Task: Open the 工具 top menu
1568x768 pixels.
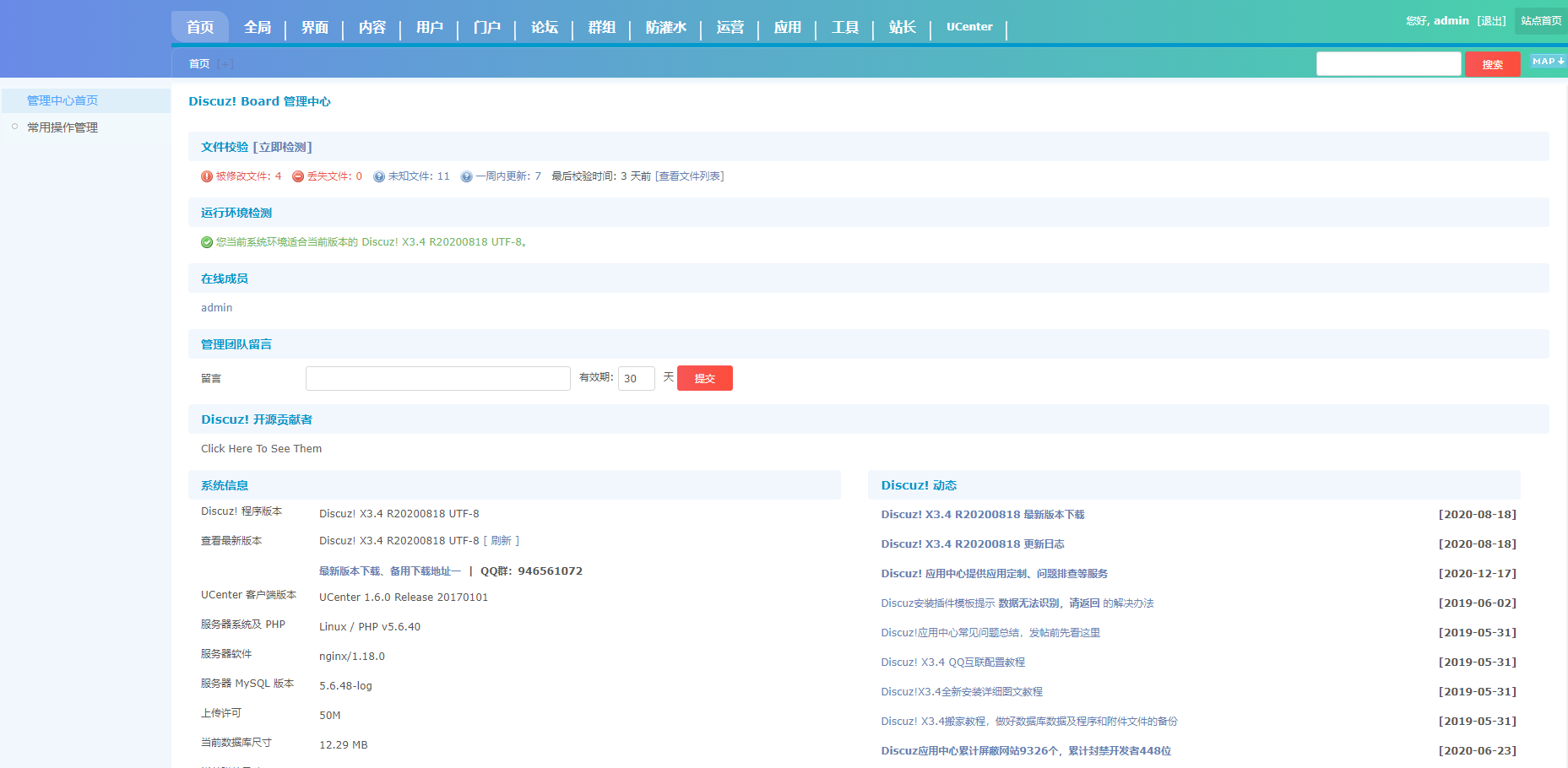Action: pos(845,27)
